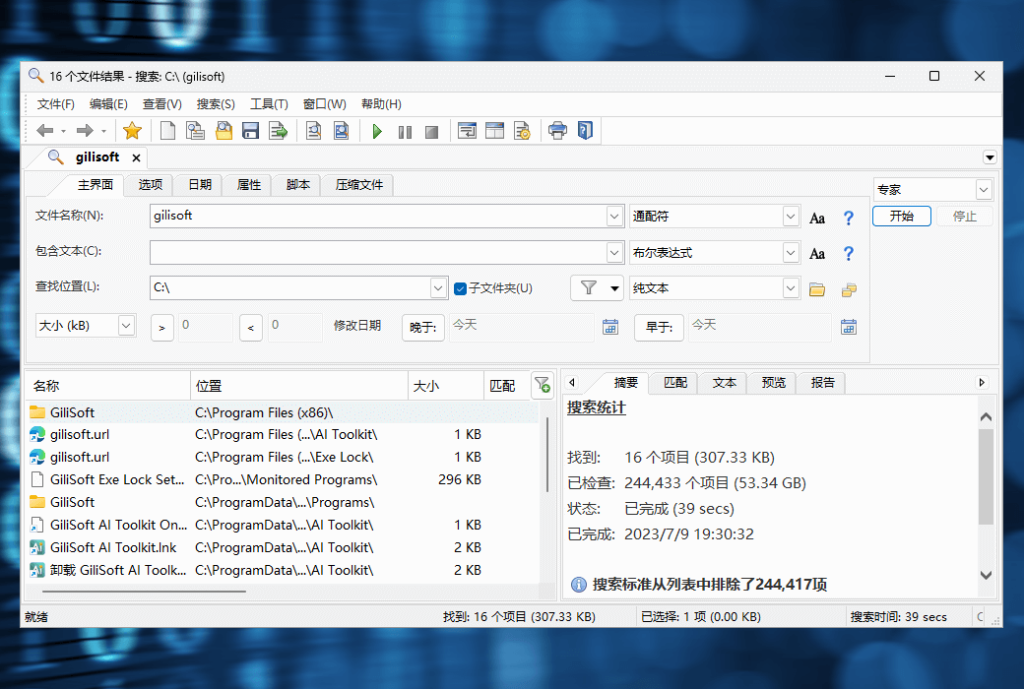The width and height of the screenshot is (1024, 689).
Task: Go forward with the right arrow icon
Action: (x=85, y=131)
